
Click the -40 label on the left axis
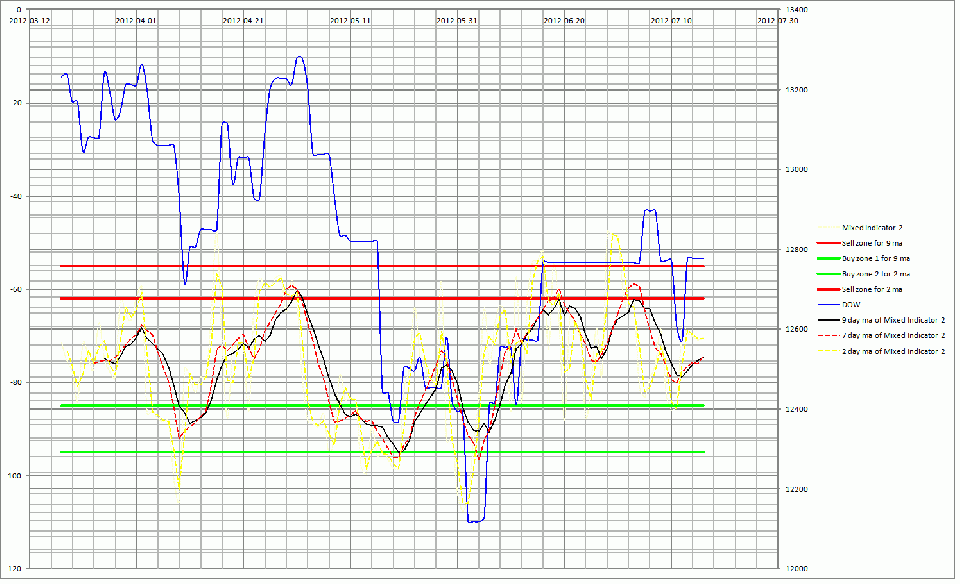[x=16, y=197]
